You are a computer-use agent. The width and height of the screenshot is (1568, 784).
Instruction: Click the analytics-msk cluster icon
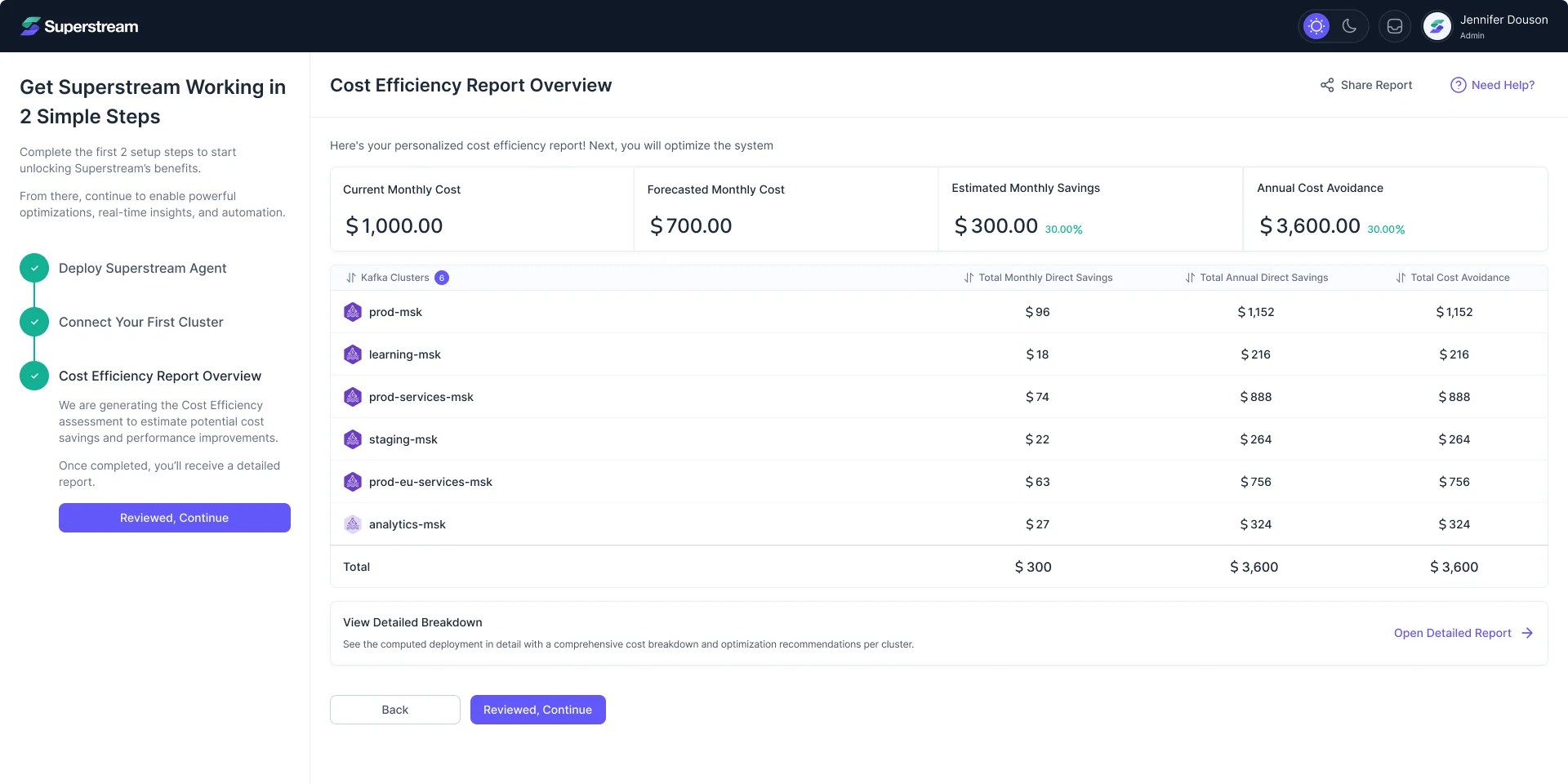[353, 524]
